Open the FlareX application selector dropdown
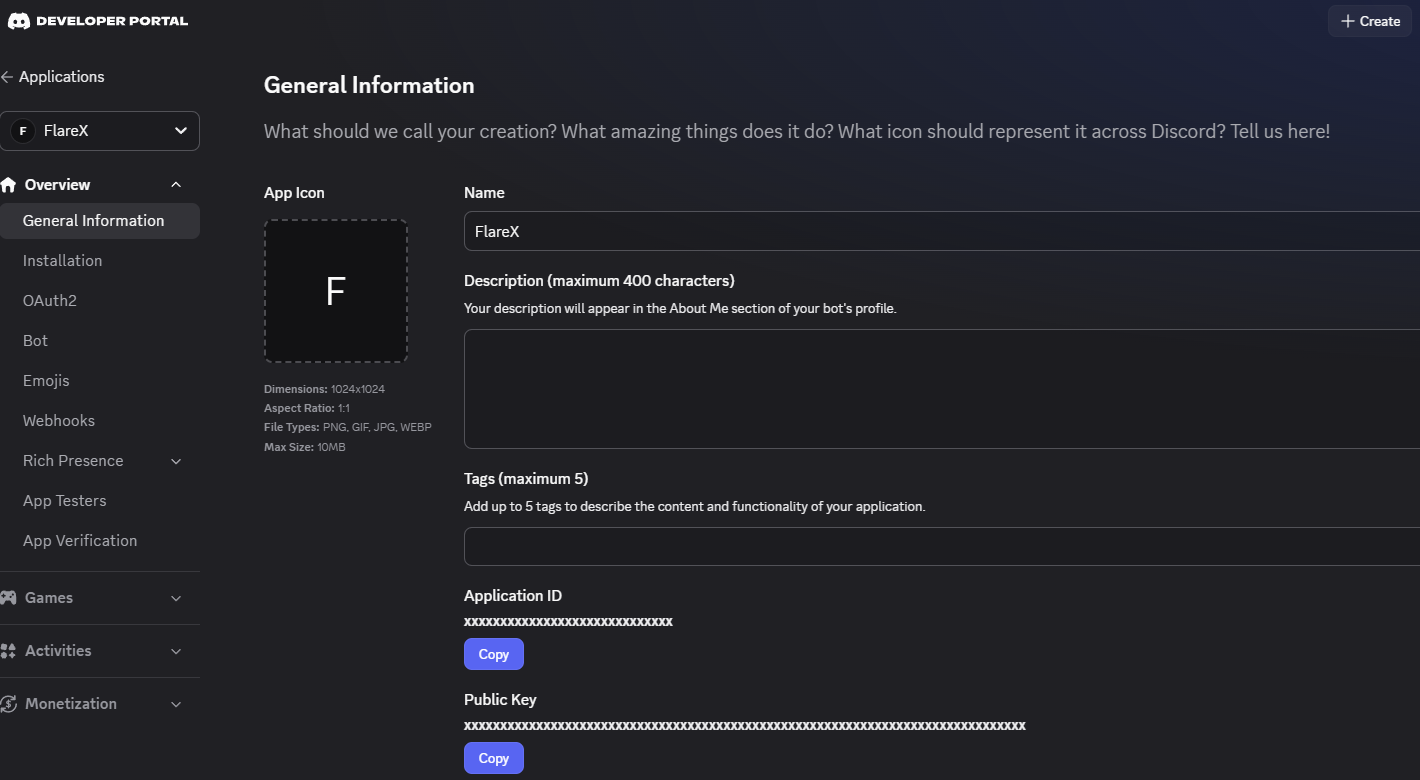Viewport: 1420px width, 780px height. (100, 131)
